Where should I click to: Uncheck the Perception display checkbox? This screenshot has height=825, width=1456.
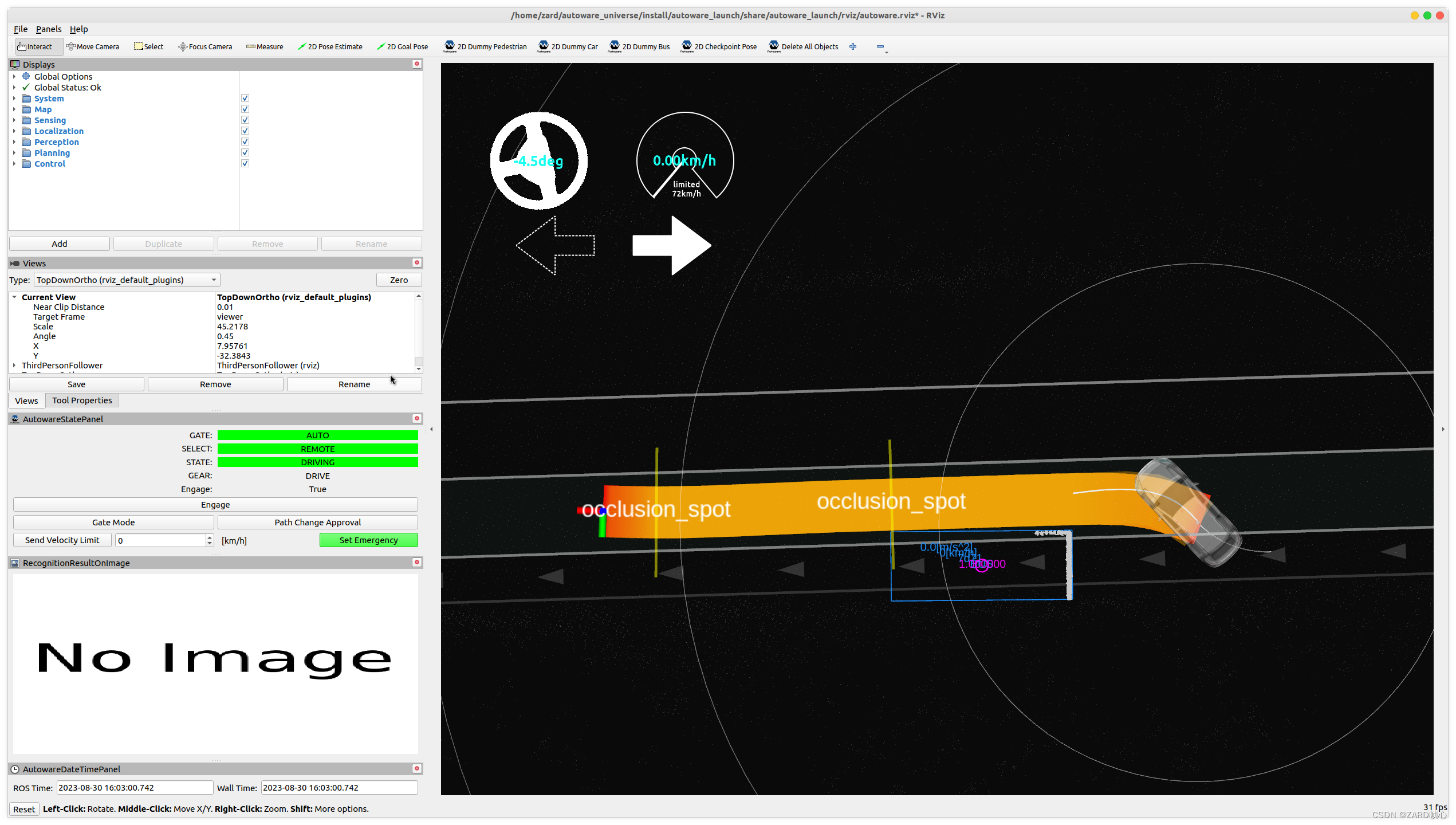[245, 142]
